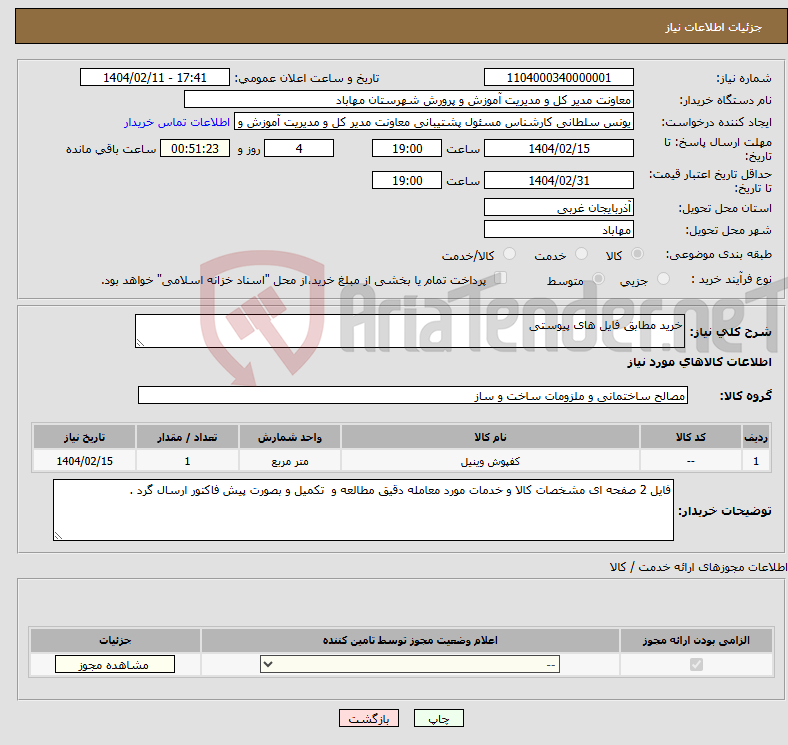788x745 pixels.
Task: Click the جزئیات اطلاعات نیاز page title
Action: [x=714, y=27]
